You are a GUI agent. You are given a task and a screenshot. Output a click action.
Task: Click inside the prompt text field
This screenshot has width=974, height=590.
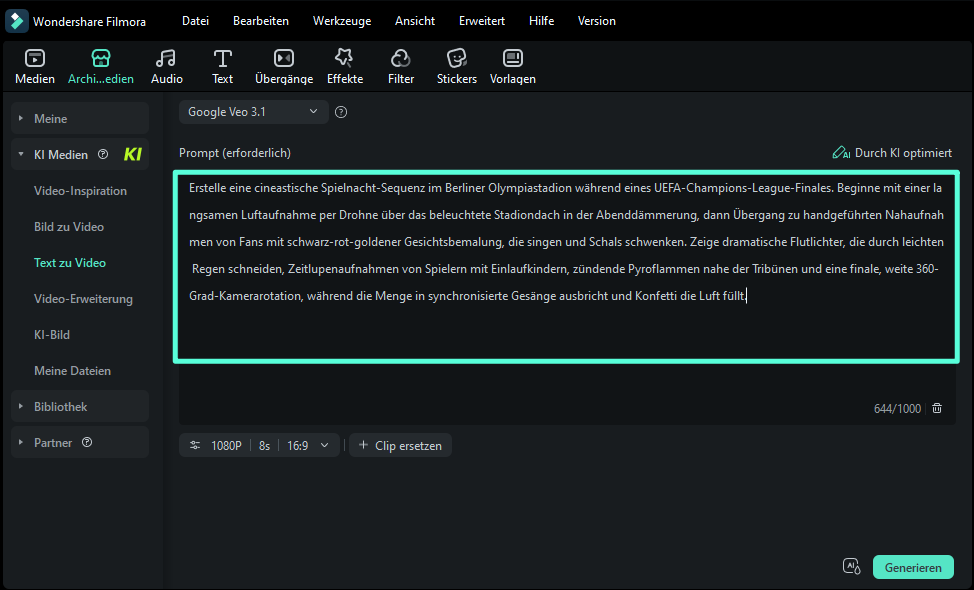click(x=565, y=330)
